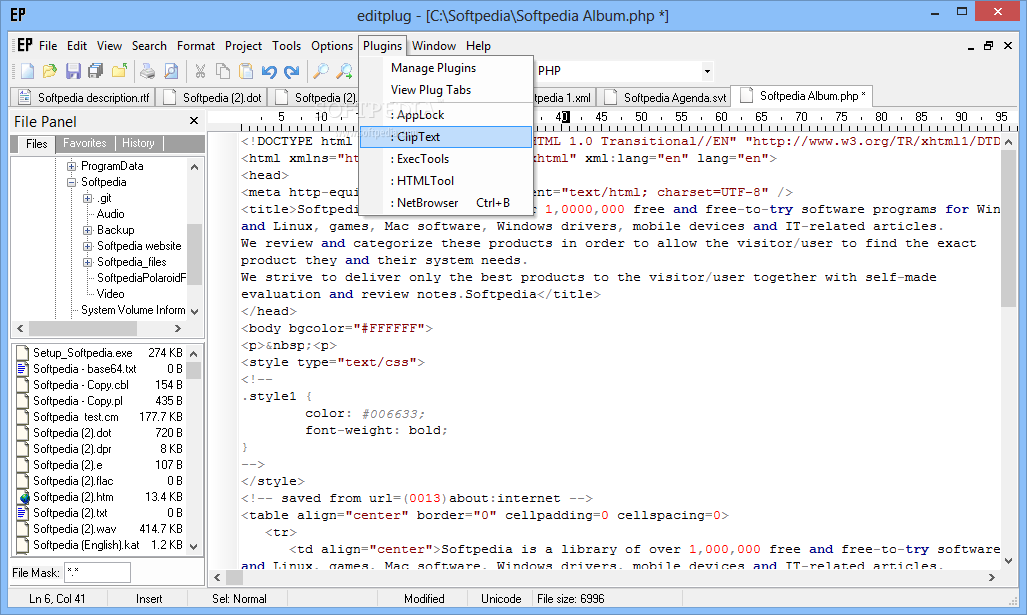
Task: Collapse the Softpedia folder node
Action: pos(71,182)
